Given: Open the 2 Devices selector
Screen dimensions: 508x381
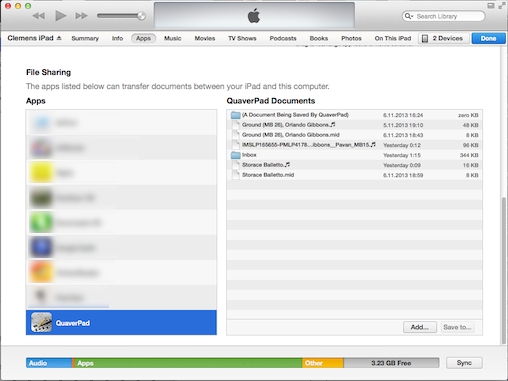Looking at the screenshot, I should pyautogui.click(x=444, y=38).
